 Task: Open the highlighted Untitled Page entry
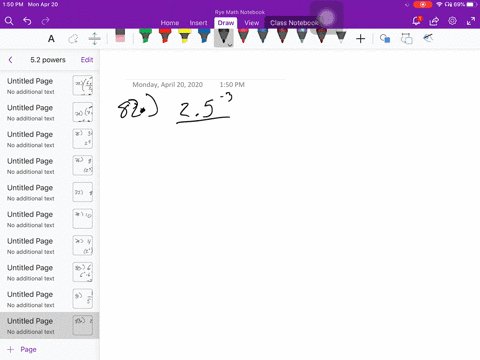tap(49, 326)
